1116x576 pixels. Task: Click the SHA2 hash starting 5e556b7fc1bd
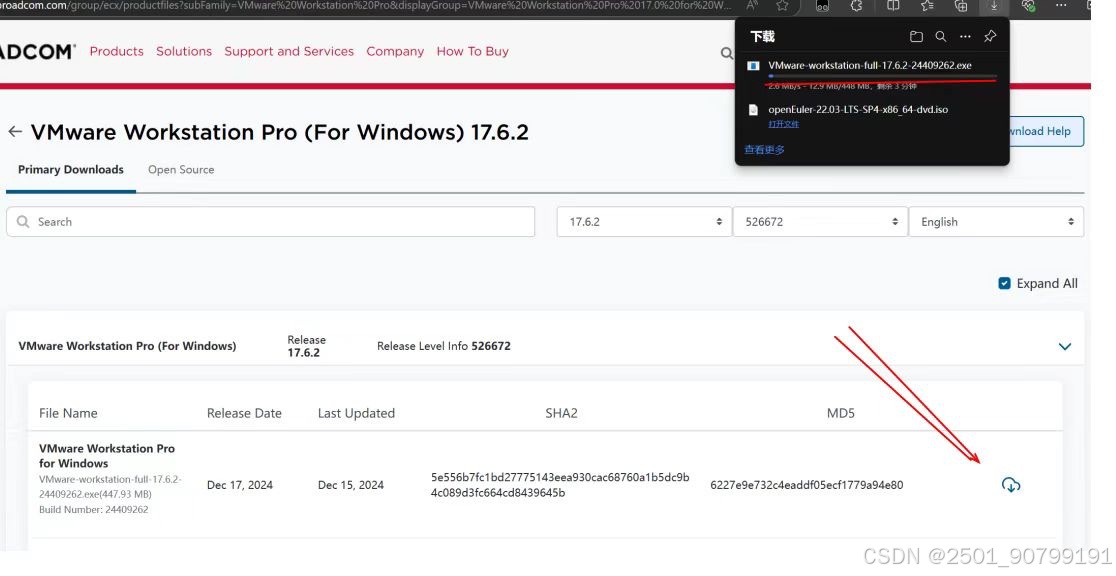[x=560, y=485]
